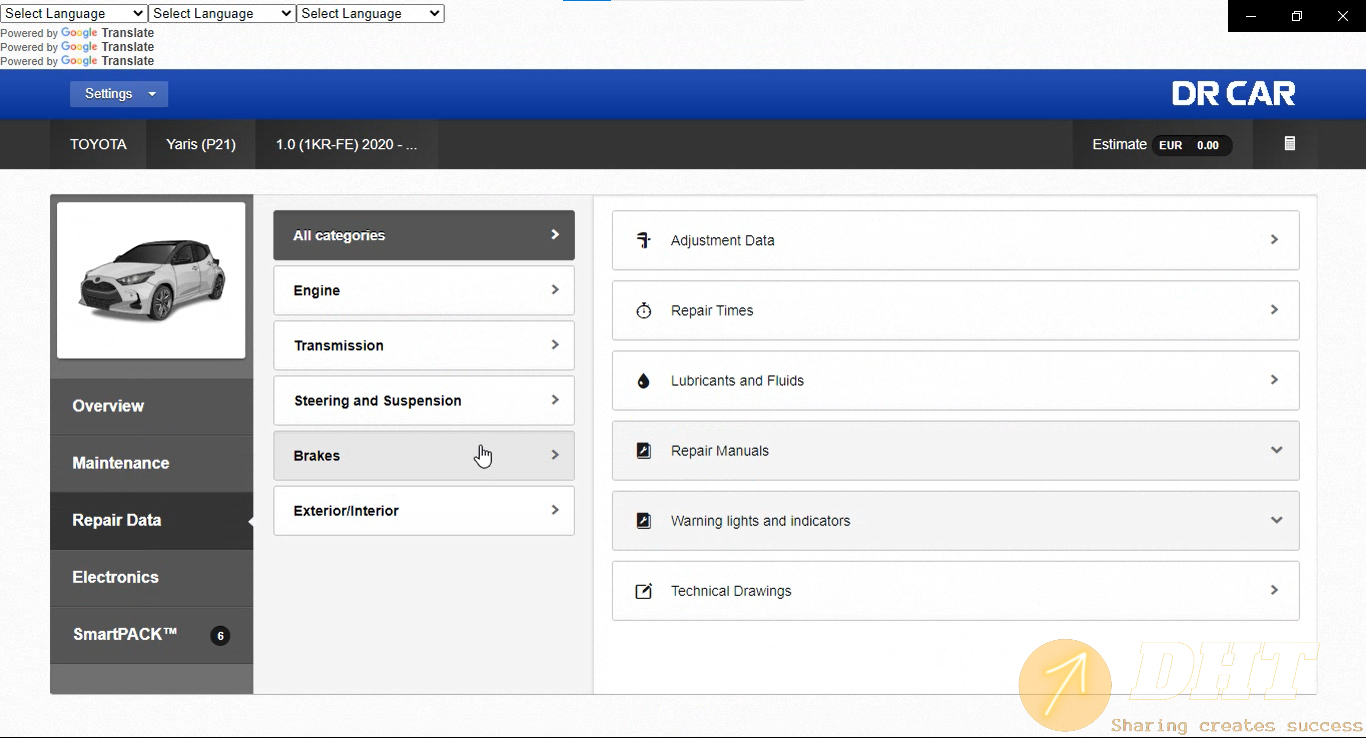1366x738 pixels.
Task: Expand Repair Manuals using its chevron
Action: [x=1276, y=450]
